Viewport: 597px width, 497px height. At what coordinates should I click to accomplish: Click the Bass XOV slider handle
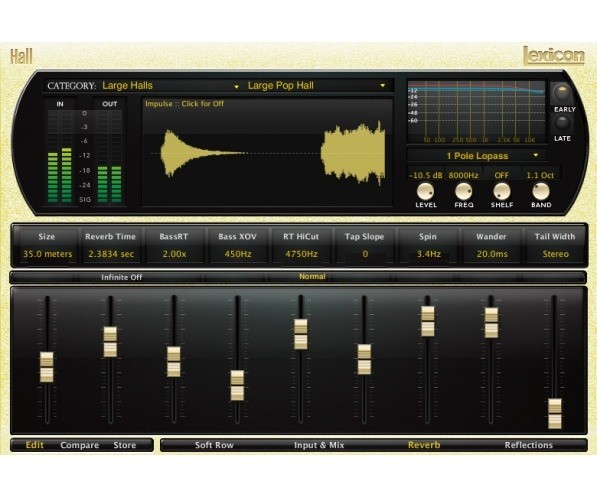(x=237, y=385)
